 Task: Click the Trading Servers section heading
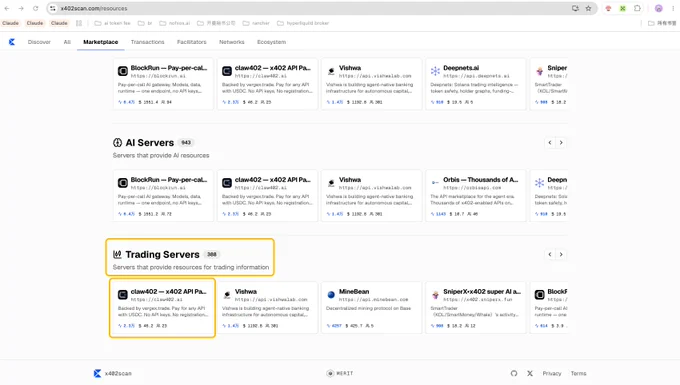[162, 254]
